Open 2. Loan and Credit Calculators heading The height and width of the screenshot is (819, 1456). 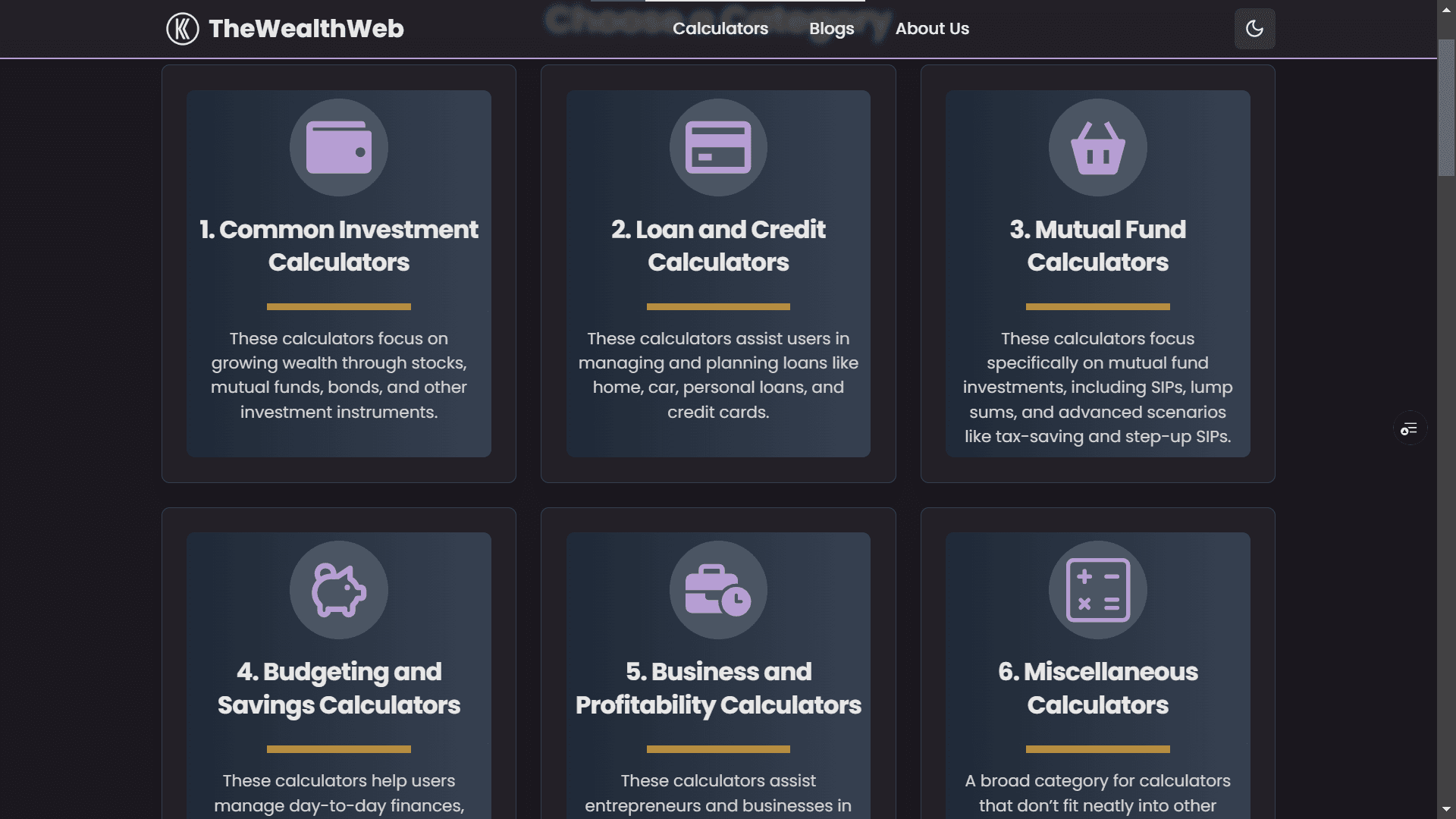pos(718,246)
